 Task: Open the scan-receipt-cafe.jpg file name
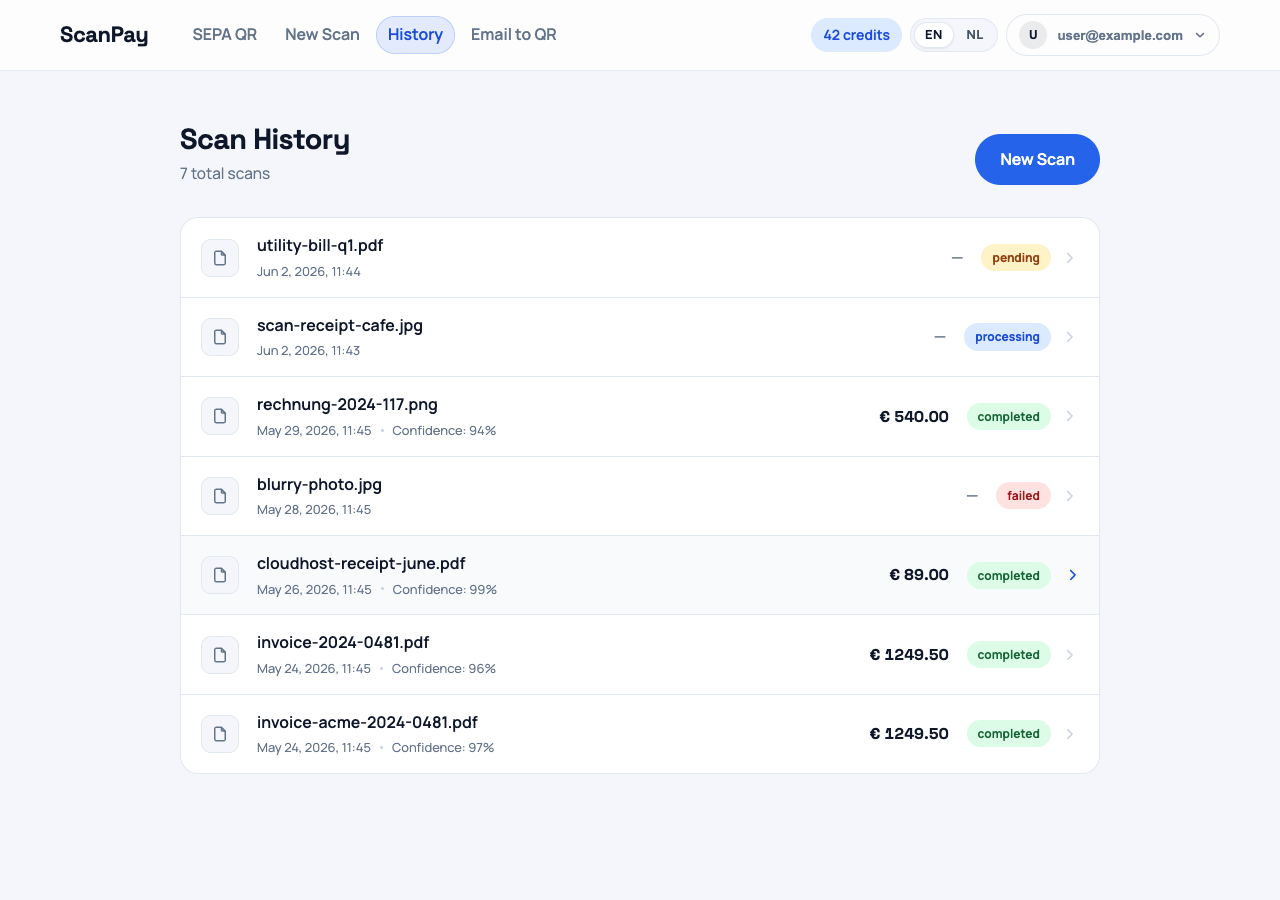[340, 325]
